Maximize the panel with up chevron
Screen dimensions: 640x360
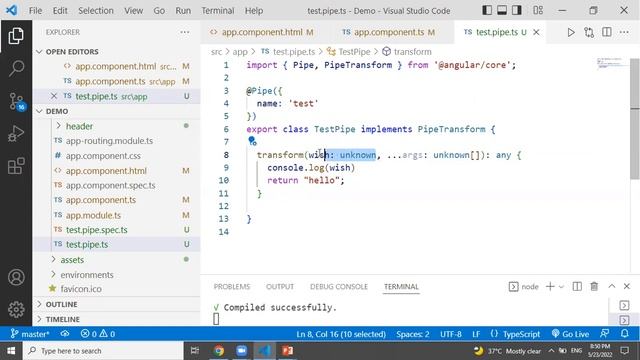click(611, 286)
